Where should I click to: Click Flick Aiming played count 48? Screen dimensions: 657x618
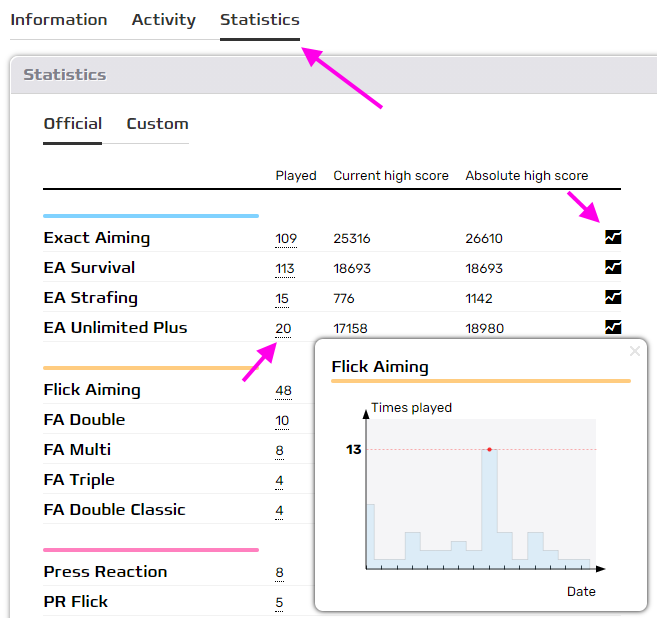[x=283, y=391]
